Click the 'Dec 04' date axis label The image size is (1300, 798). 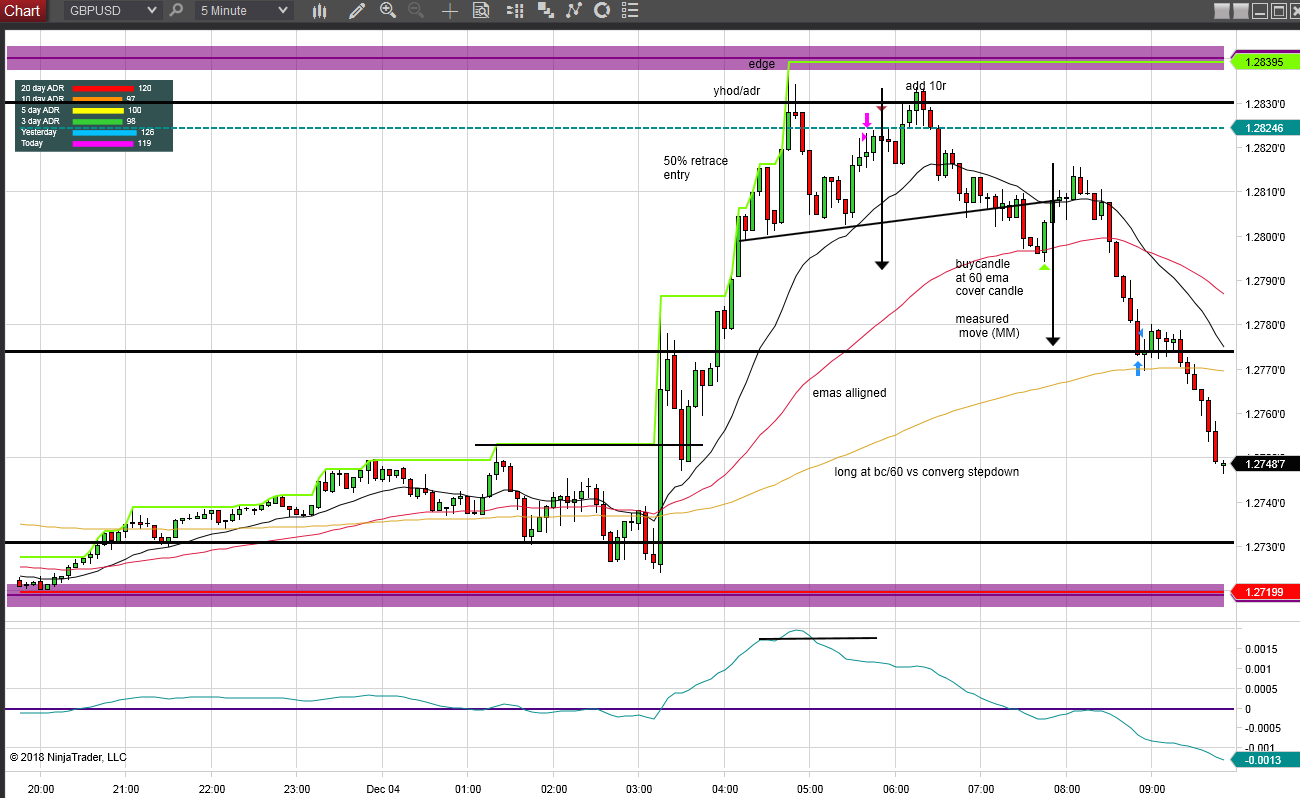click(383, 789)
